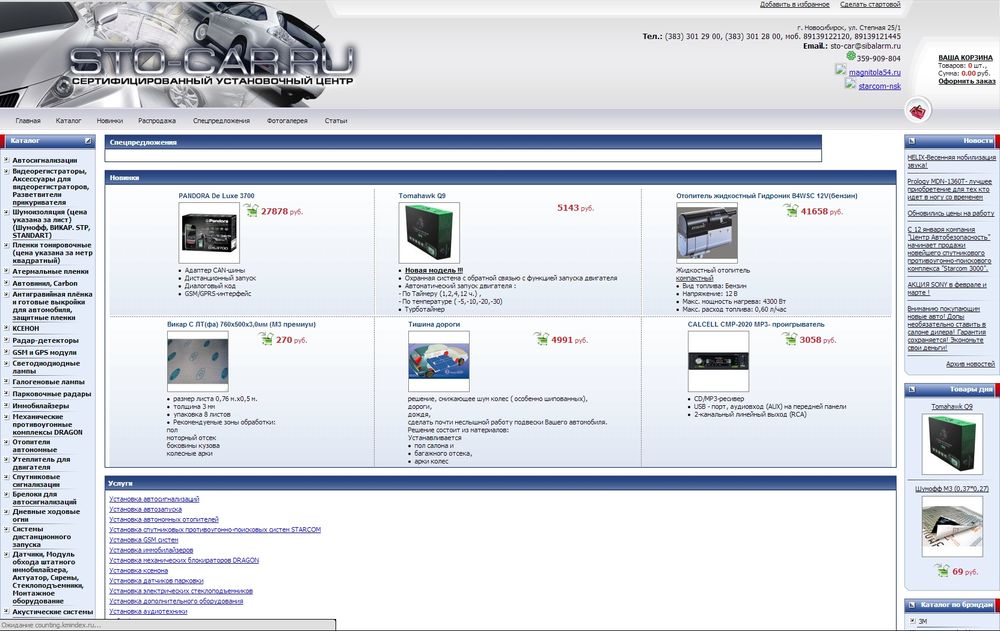Open the starcom-nsk link
Viewport: 1000px width, 631px height.
tap(879, 86)
